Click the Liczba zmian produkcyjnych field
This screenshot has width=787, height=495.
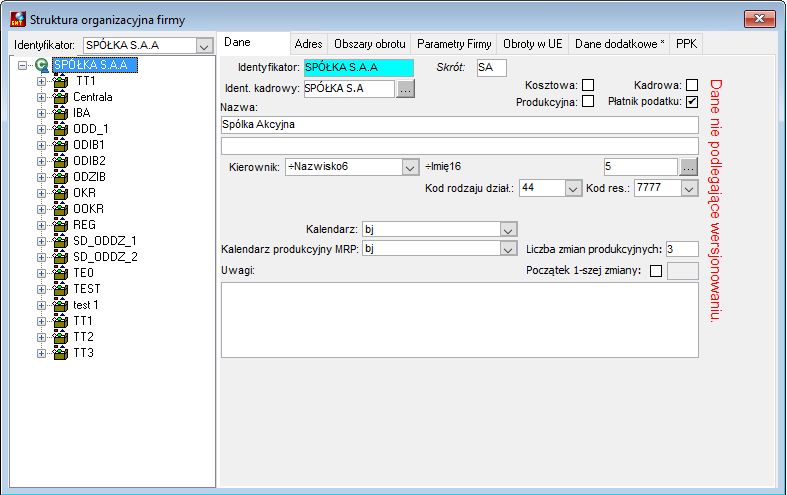tap(682, 250)
